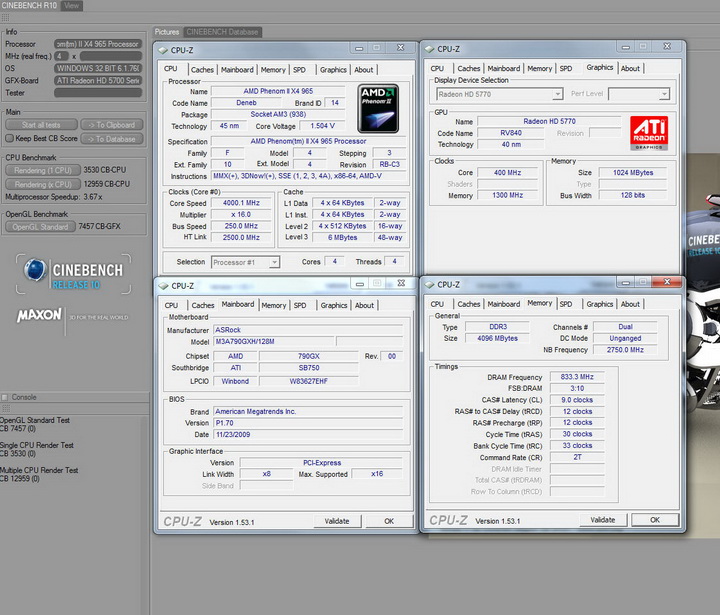Open SPD tab in the top-left CPU-Z window
Screen dimensions: 720x615
tap(299, 70)
